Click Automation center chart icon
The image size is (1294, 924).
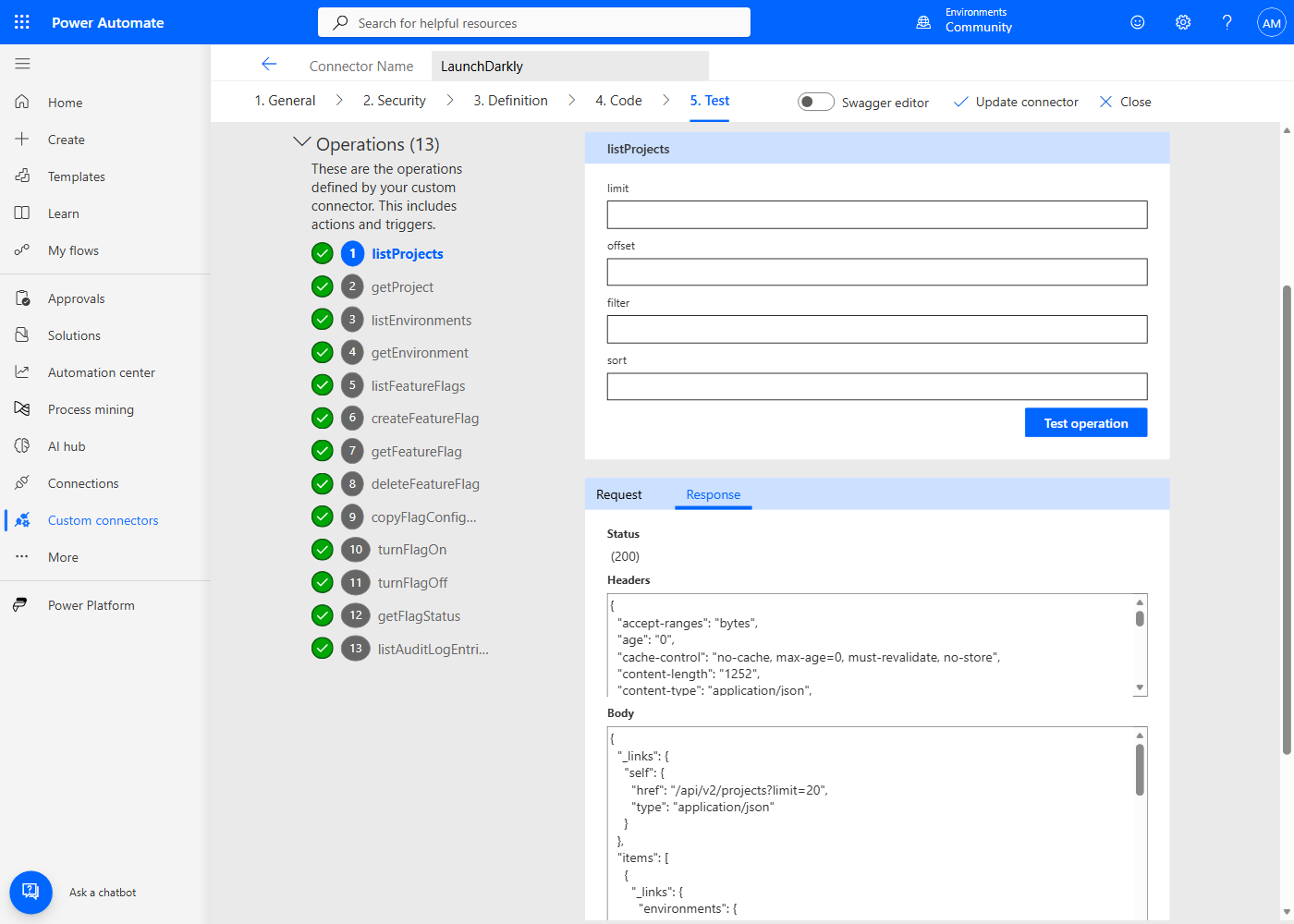point(22,371)
